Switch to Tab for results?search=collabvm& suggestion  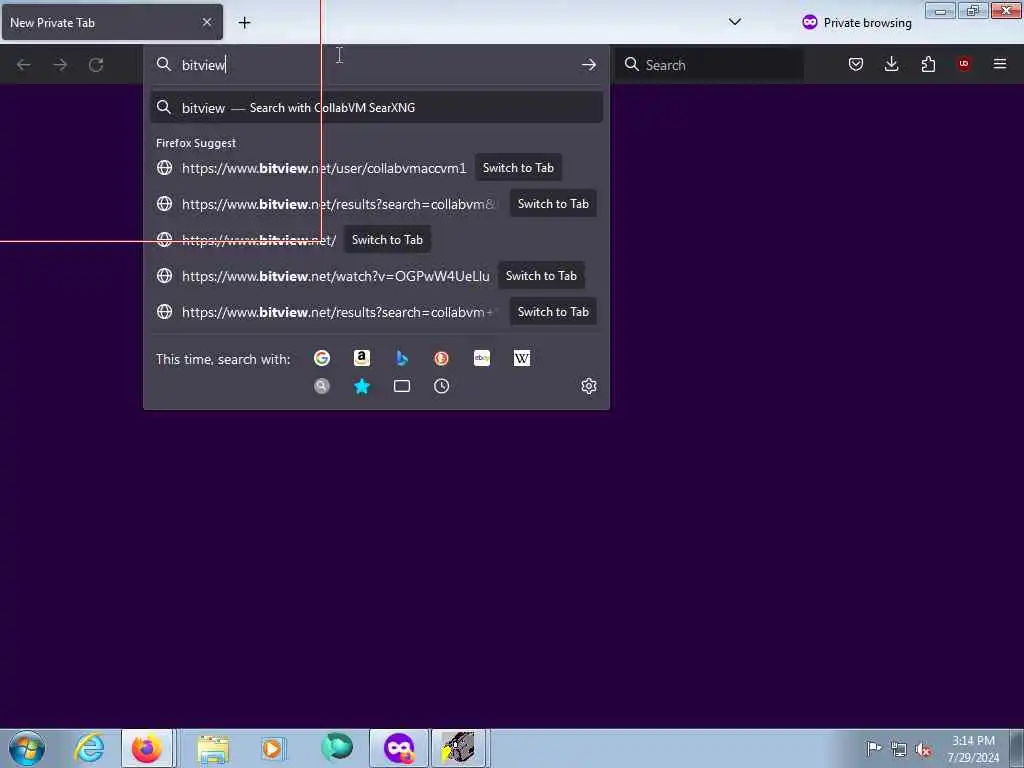pyautogui.click(x=553, y=204)
